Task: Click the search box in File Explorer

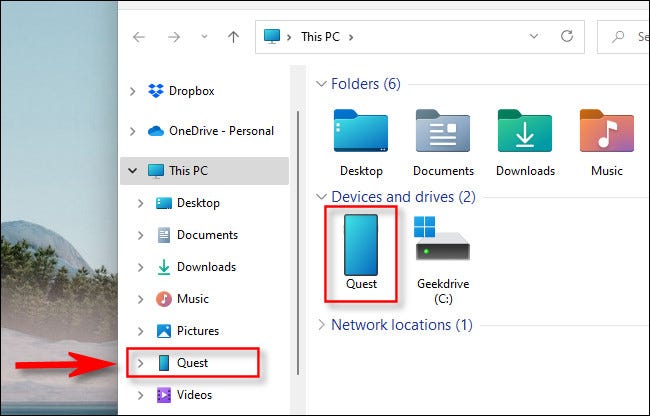Action: click(x=625, y=37)
